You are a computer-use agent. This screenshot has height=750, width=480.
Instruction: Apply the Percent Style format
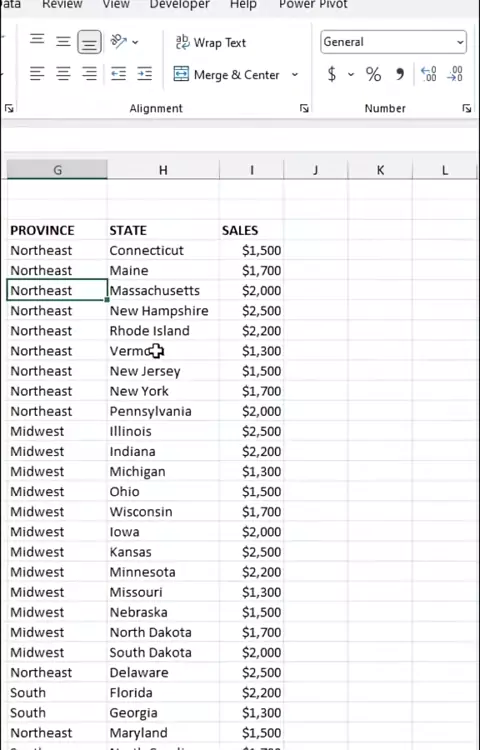(373, 74)
